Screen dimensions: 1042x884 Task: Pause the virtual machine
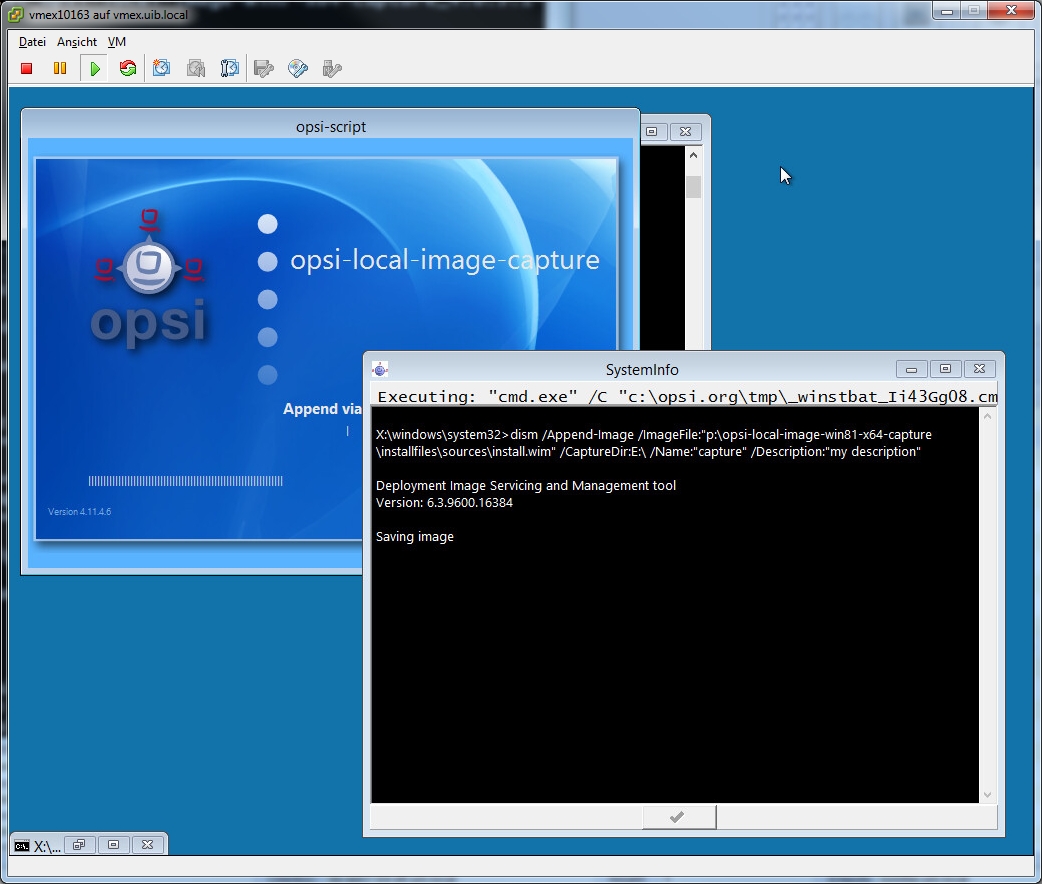coord(60,68)
